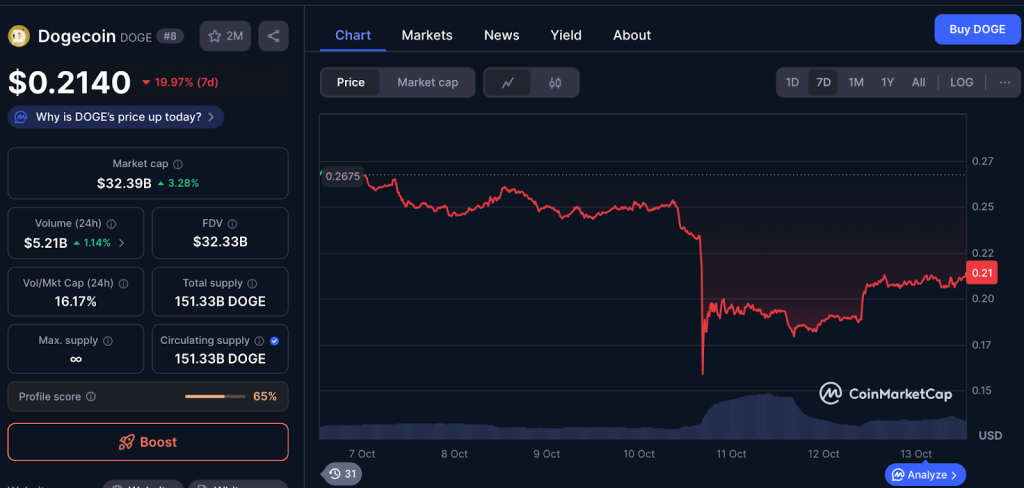Switch to the line chart view icon
Image resolution: width=1024 pixels, height=488 pixels.
coord(508,83)
